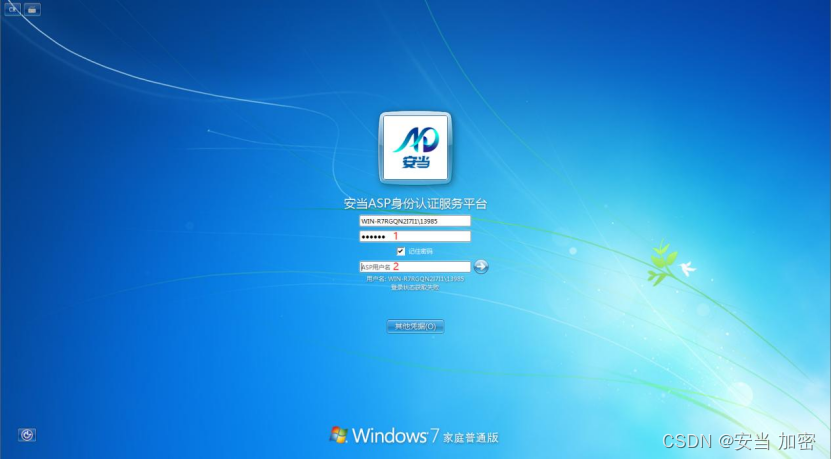Click the 安当 logo user tile
This screenshot has height=460, width=831.
tap(415, 148)
